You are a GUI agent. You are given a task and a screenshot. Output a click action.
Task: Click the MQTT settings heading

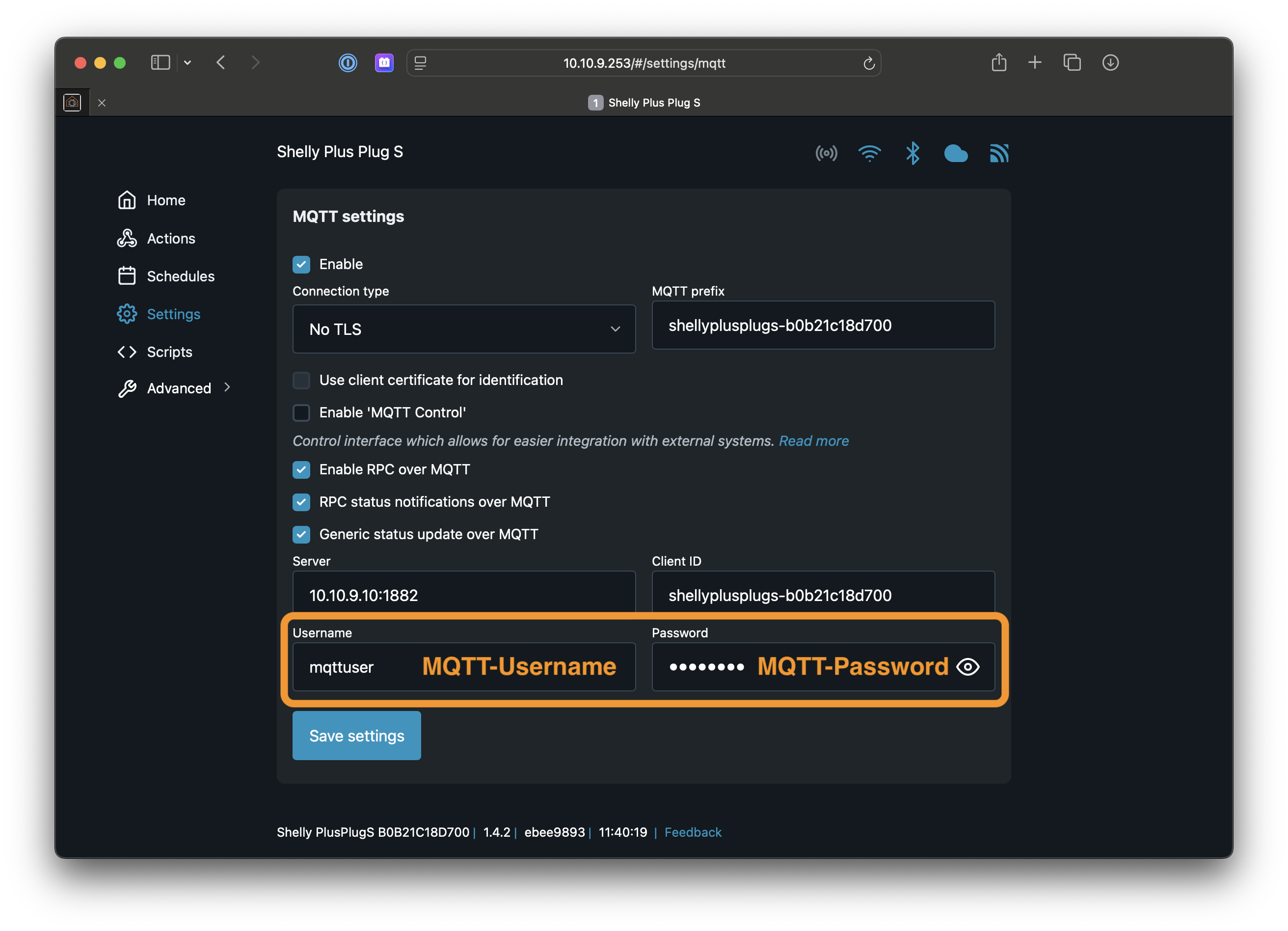point(348,217)
